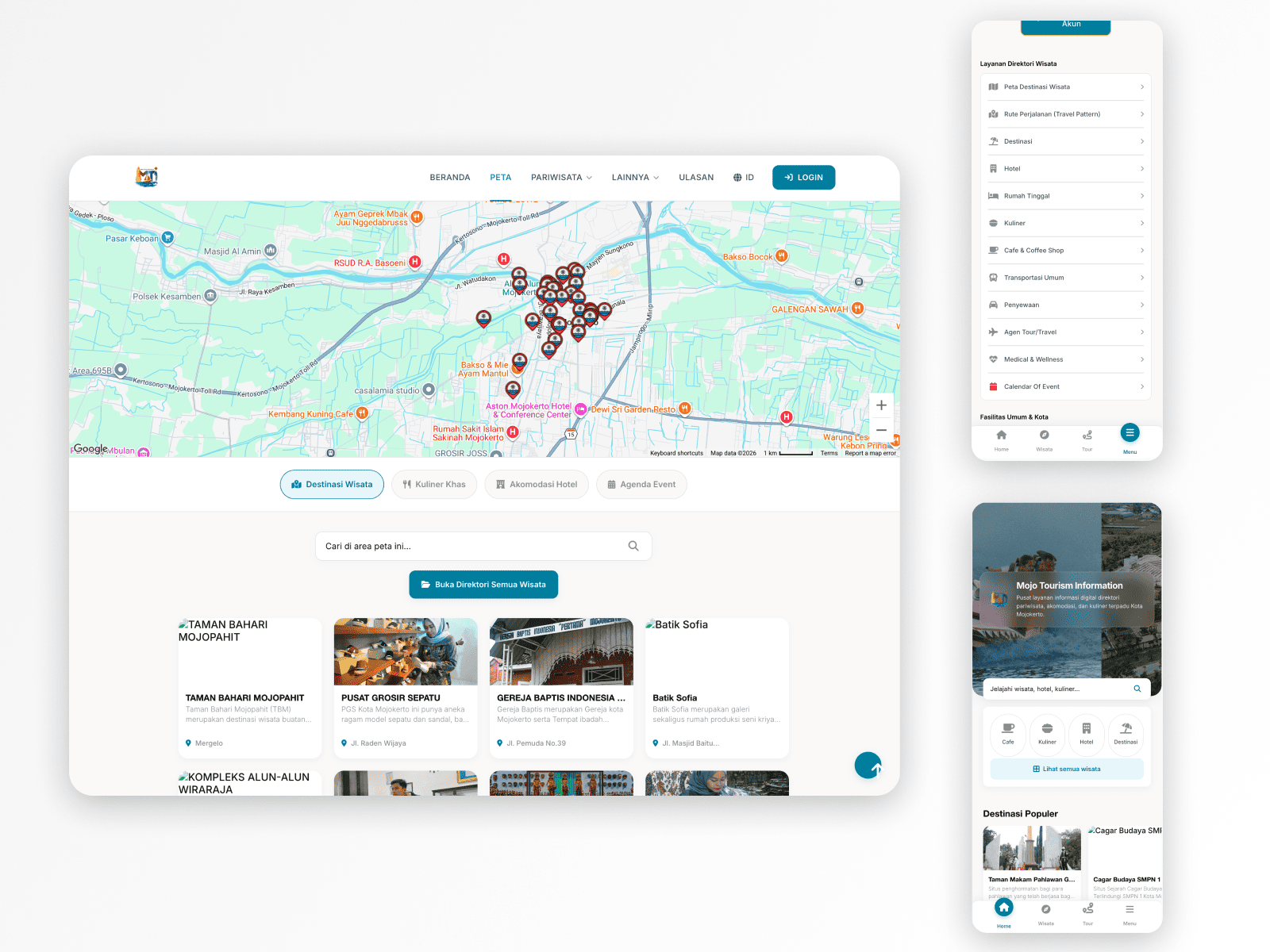
Task: Click the Masjid Al Amin map marker
Action: click(271, 251)
